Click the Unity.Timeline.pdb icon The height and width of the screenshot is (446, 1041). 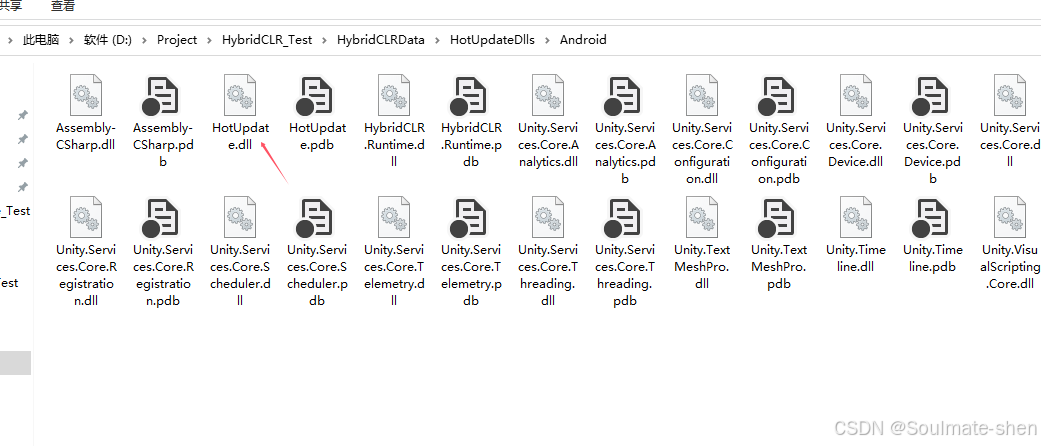tap(931, 219)
